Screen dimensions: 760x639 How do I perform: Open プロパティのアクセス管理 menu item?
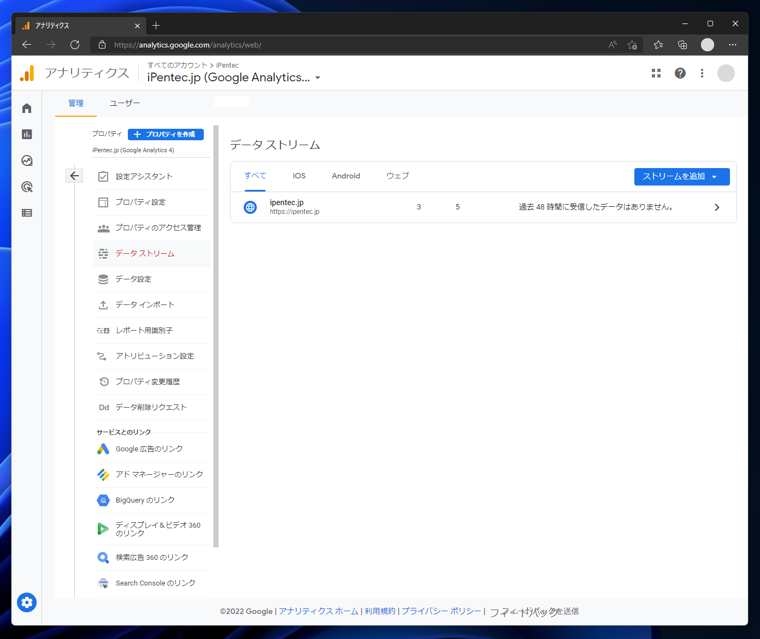(x=152, y=228)
